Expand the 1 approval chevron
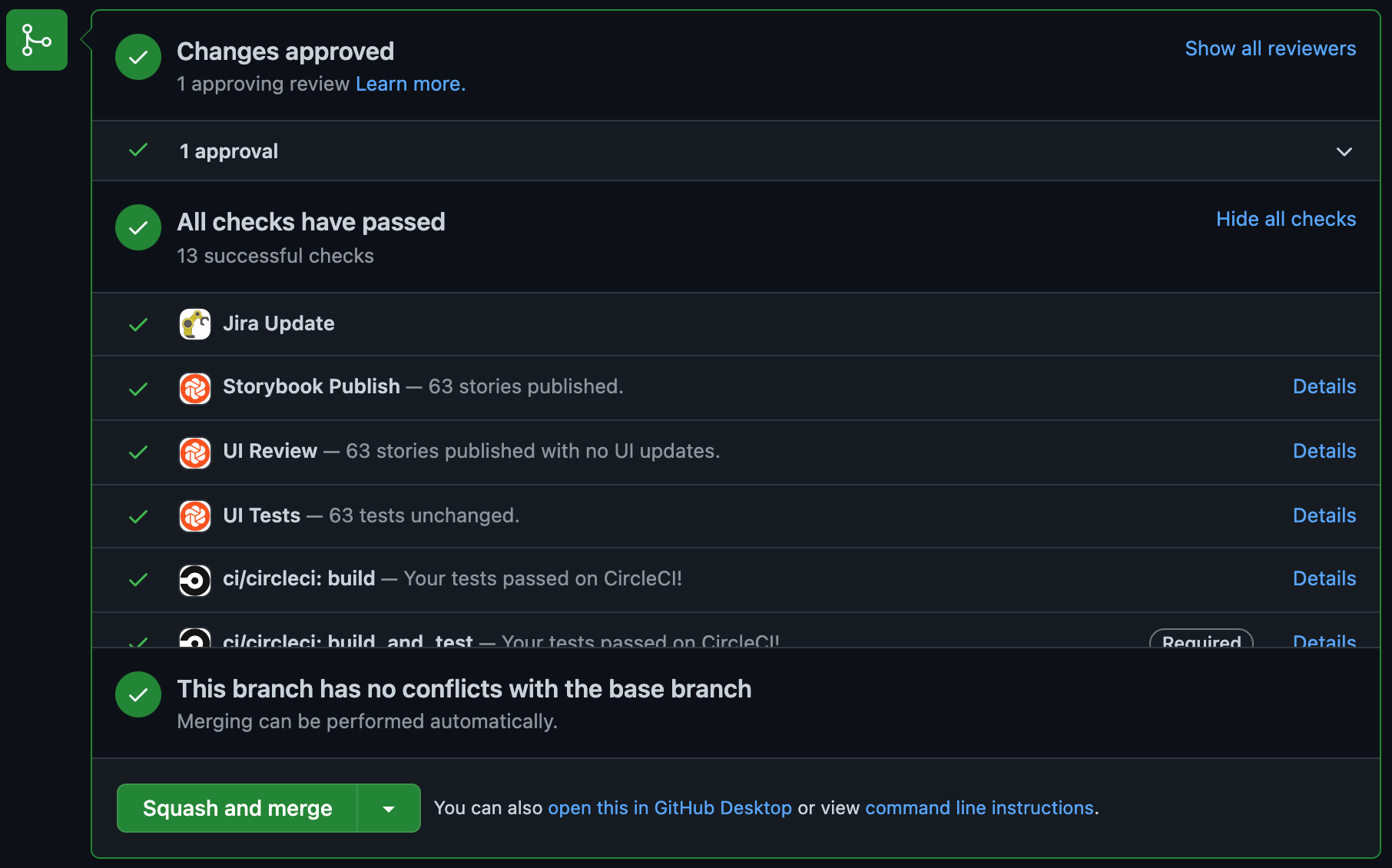Image resolution: width=1392 pixels, height=868 pixels. click(x=1344, y=151)
